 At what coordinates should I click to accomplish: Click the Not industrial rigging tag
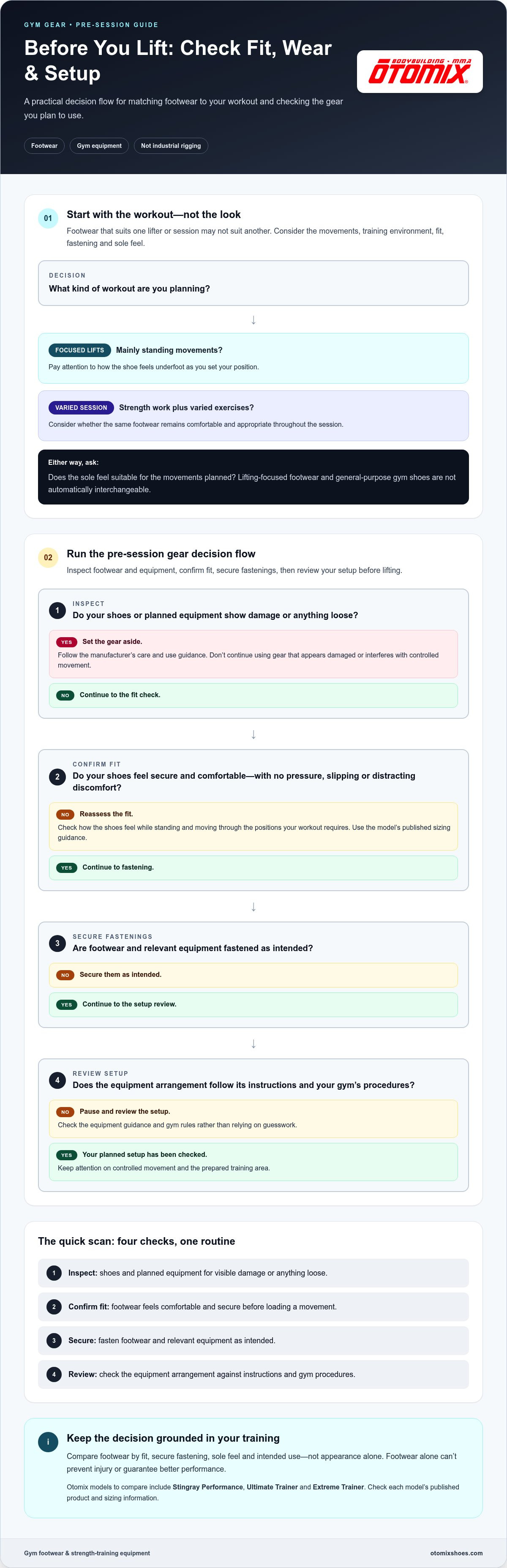tap(171, 146)
